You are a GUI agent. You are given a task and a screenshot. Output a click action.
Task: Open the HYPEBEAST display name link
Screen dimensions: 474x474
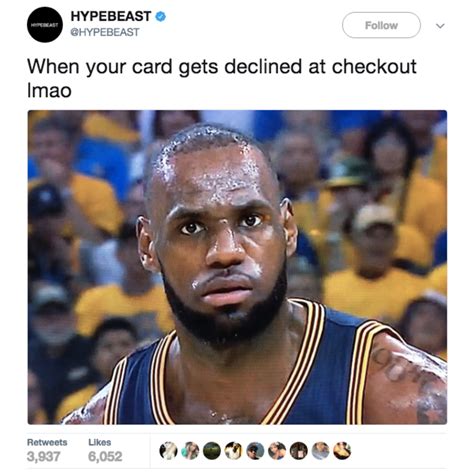tap(111, 16)
